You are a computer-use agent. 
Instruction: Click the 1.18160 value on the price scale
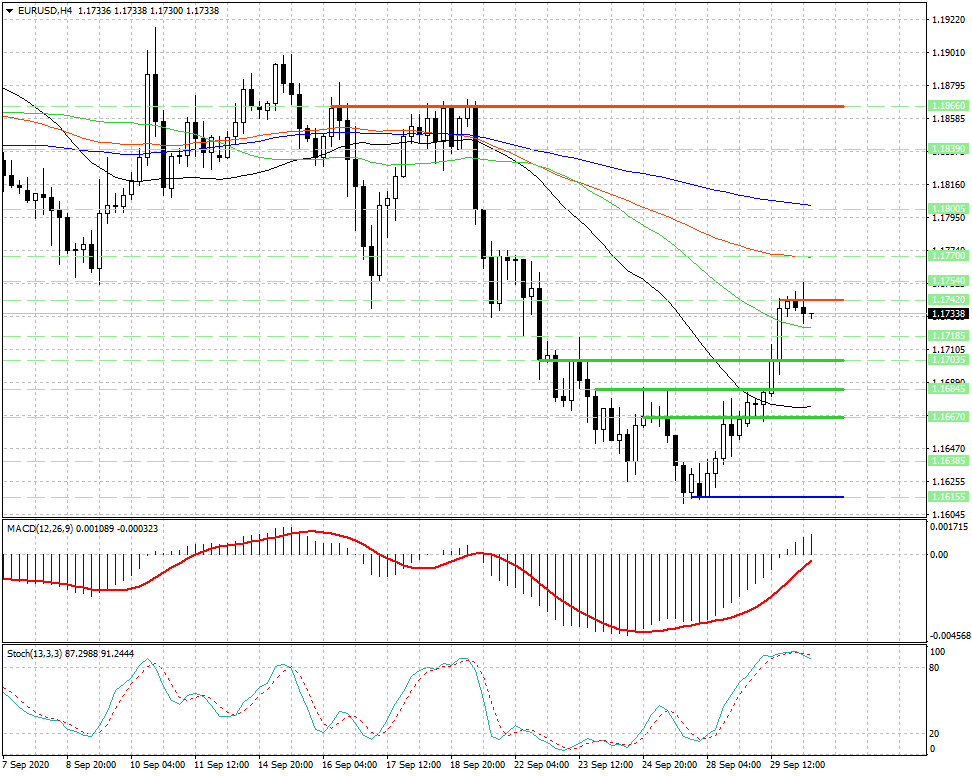948,185
